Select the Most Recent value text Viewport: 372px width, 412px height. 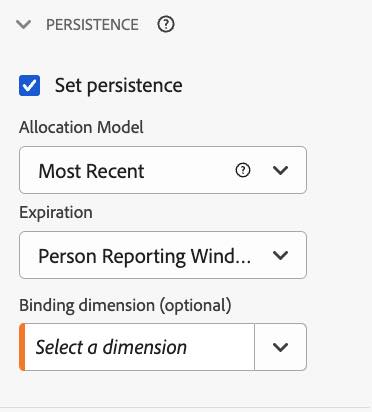pos(91,171)
